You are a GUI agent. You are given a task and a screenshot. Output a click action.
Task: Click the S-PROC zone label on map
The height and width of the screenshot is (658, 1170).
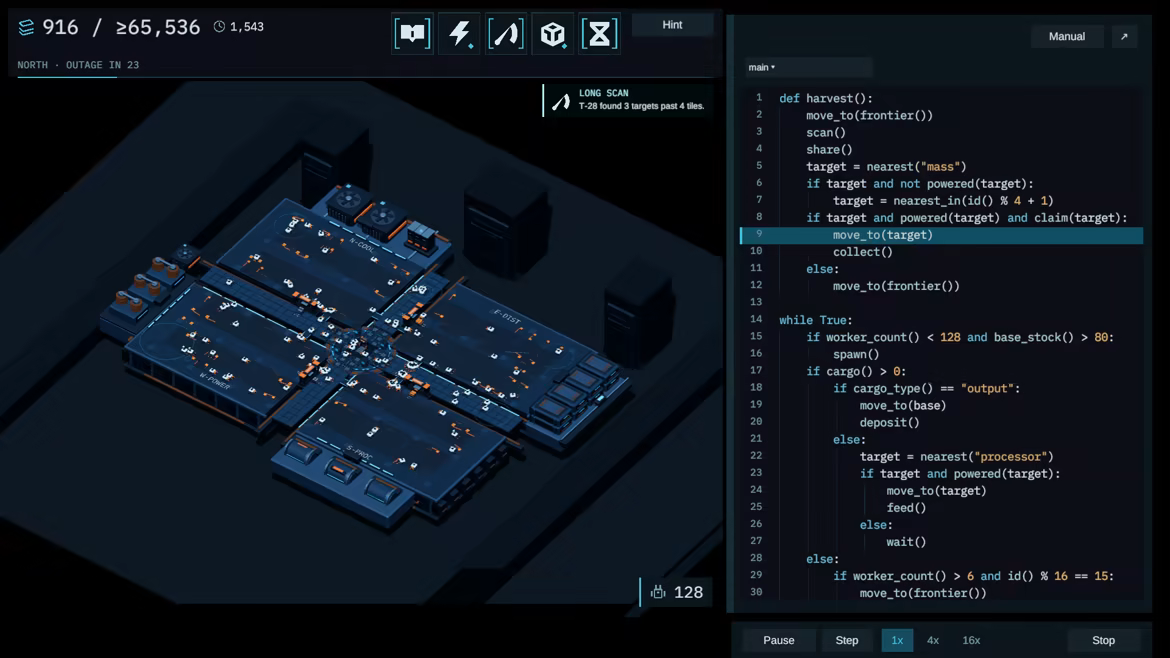360,452
